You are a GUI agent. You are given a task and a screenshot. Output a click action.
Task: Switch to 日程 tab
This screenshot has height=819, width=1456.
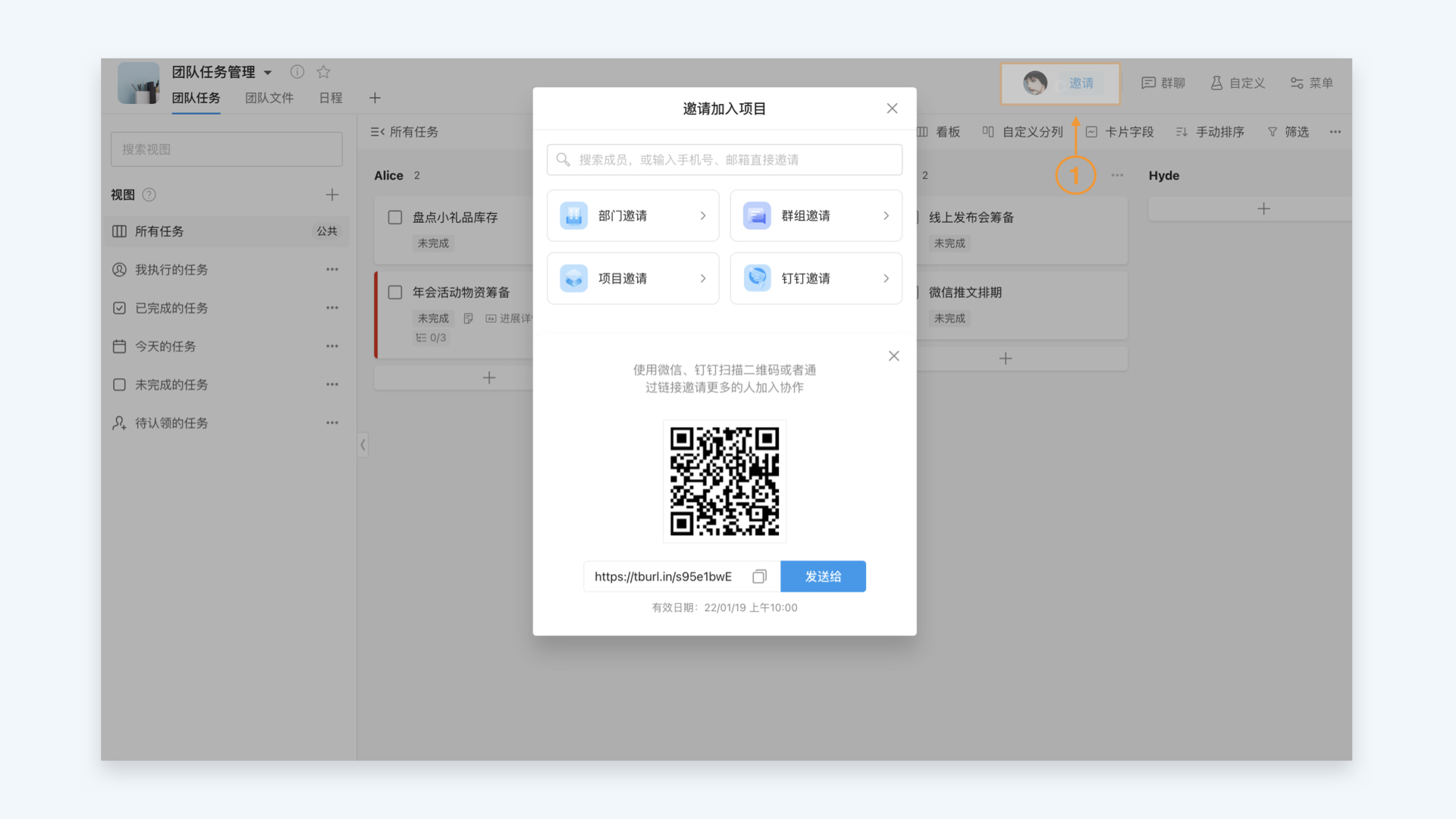point(331,98)
